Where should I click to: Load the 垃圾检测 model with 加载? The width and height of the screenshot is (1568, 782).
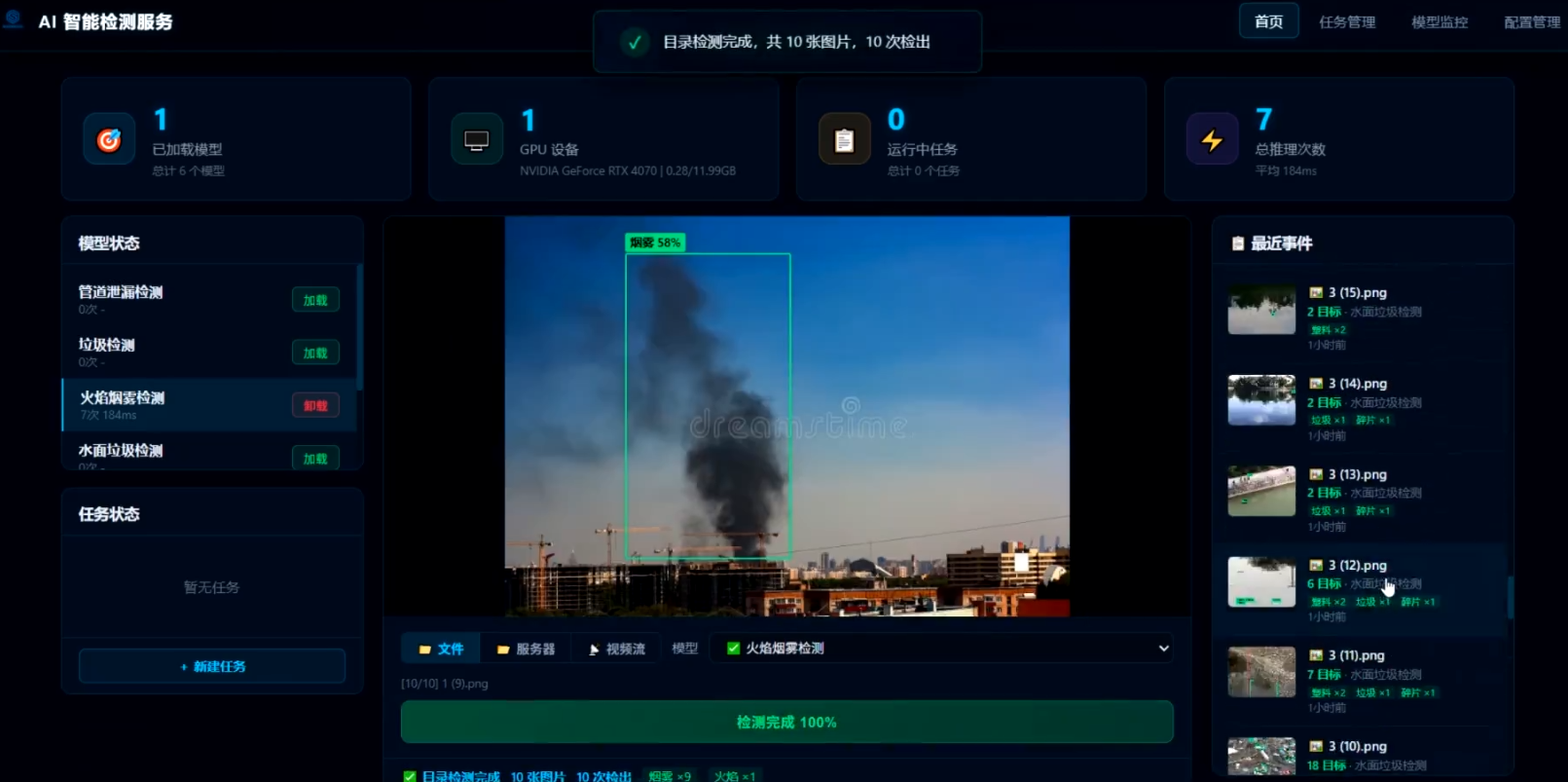[315, 353]
